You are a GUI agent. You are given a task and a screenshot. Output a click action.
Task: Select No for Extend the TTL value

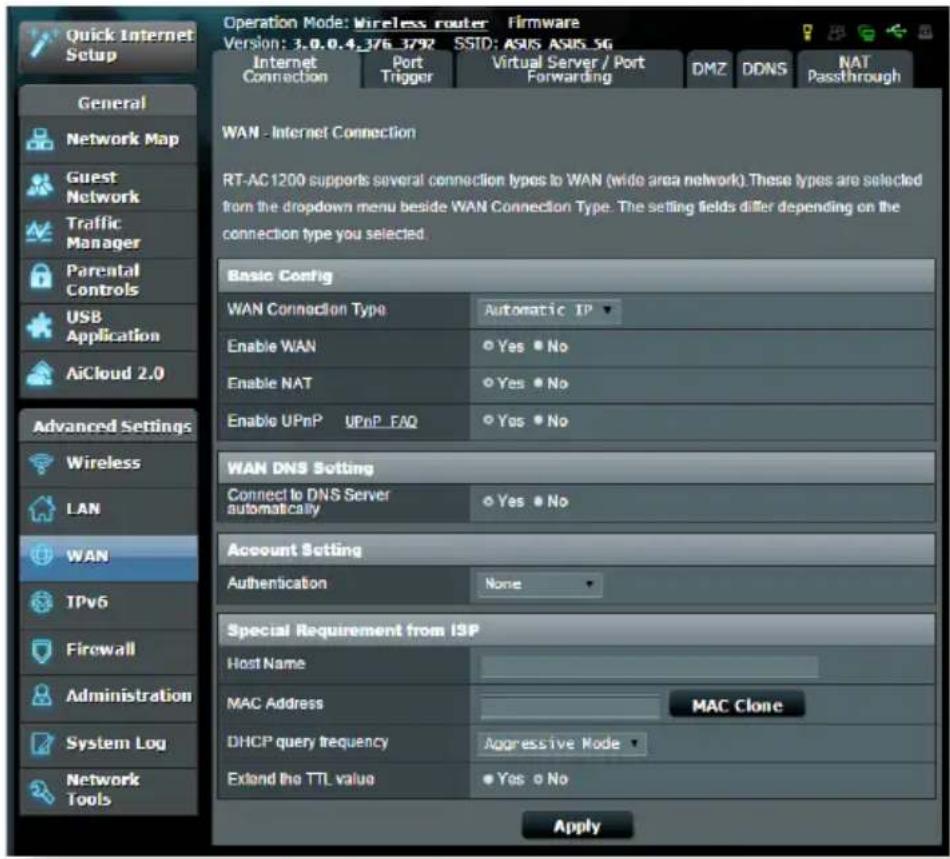[538, 779]
